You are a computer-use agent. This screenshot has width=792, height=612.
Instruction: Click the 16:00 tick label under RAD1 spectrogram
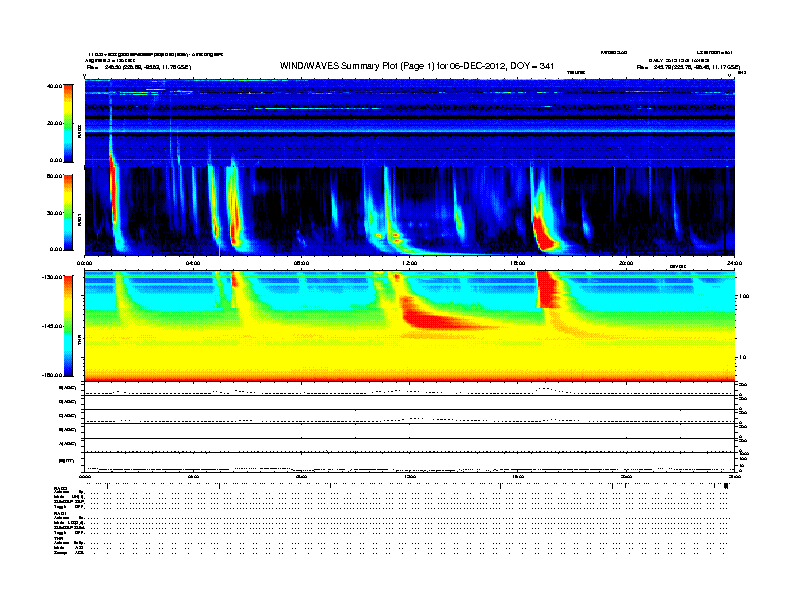(x=518, y=263)
